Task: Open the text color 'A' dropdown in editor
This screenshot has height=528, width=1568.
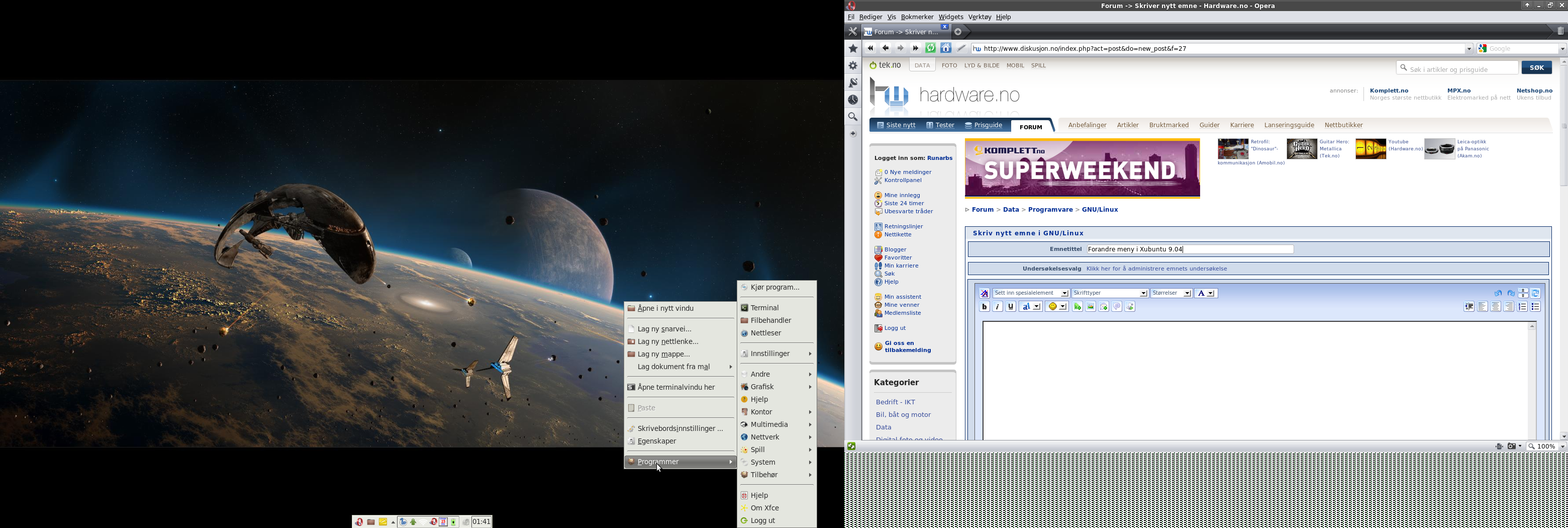Action: pos(1205,294)
